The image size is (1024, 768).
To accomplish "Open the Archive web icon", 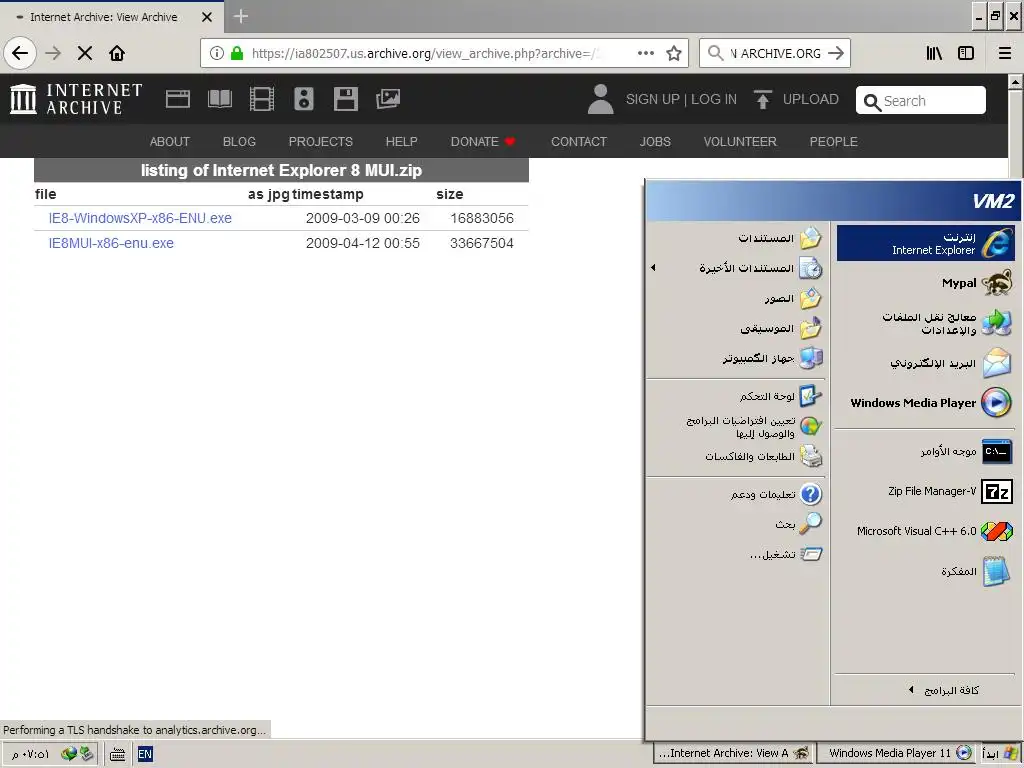I will click(178, 99).
